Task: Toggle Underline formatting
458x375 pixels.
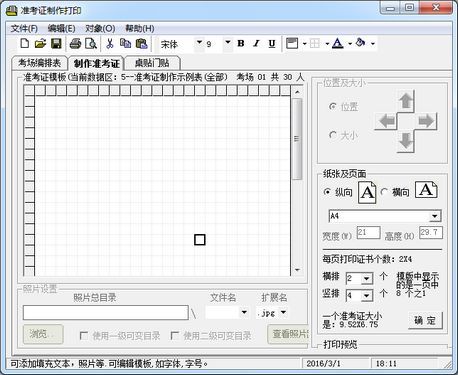Action: (x=272, y=43)
